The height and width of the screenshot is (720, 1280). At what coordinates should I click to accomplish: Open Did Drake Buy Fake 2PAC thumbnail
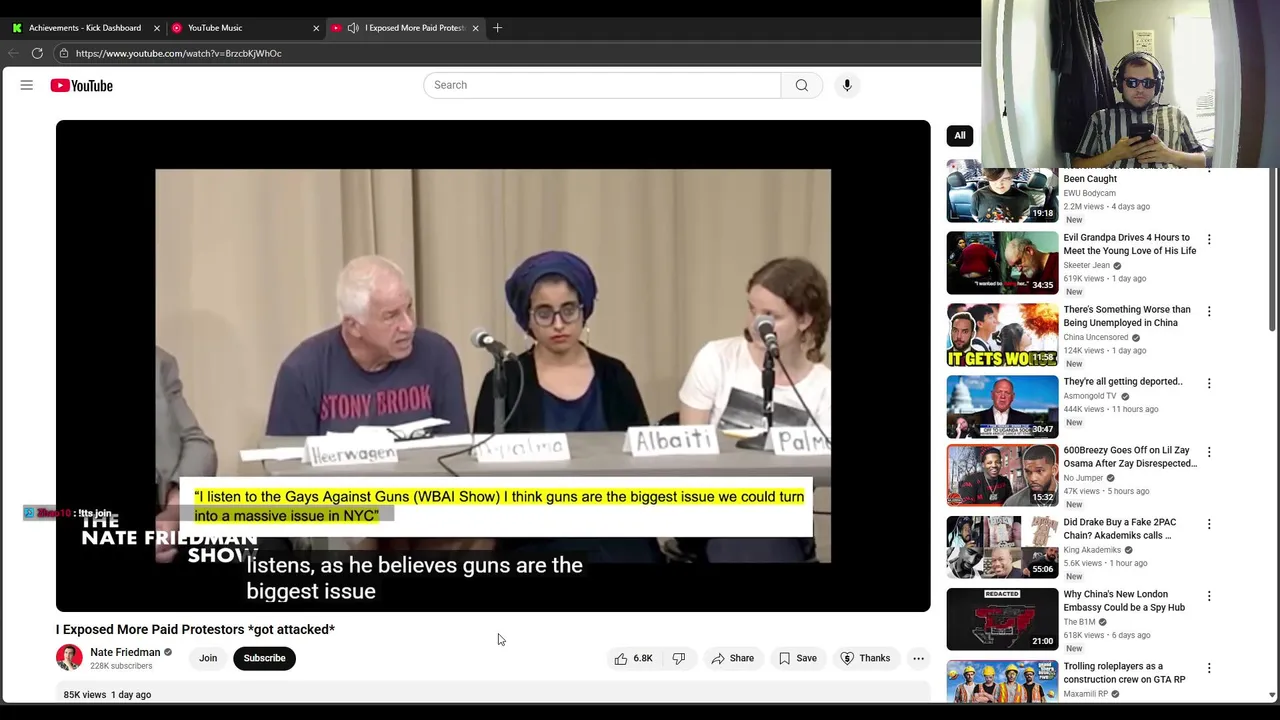pyautogui.click(x=1002, y=548)
